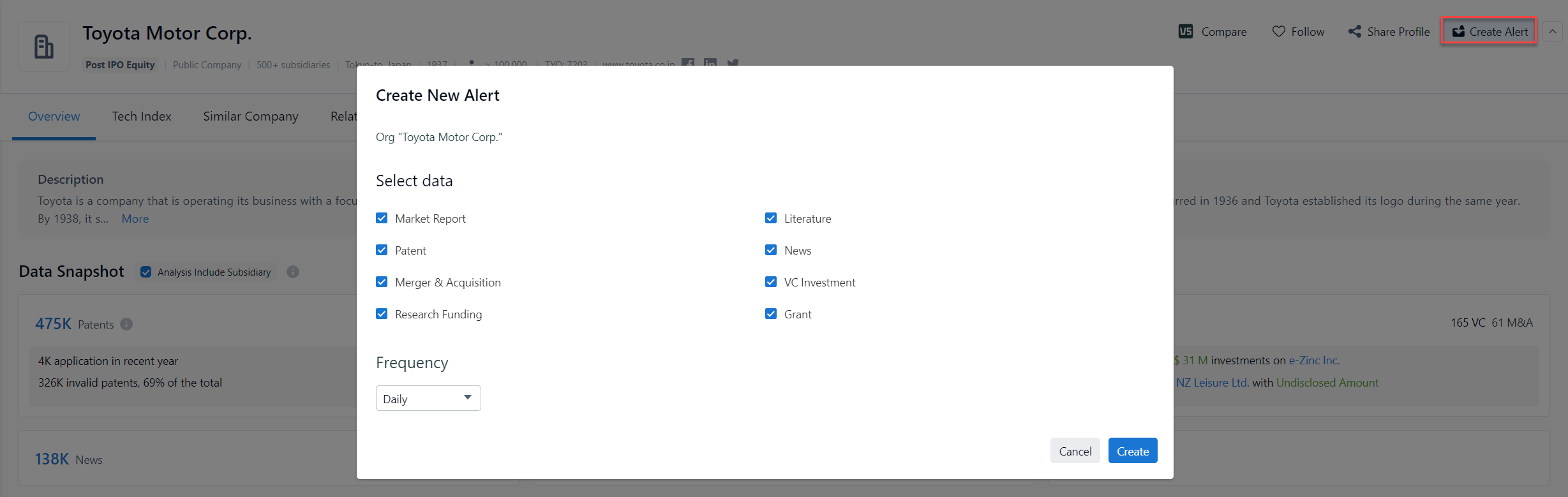Click the Compare icon in header
The image size is (1568, 497).
coord(1185,31)
